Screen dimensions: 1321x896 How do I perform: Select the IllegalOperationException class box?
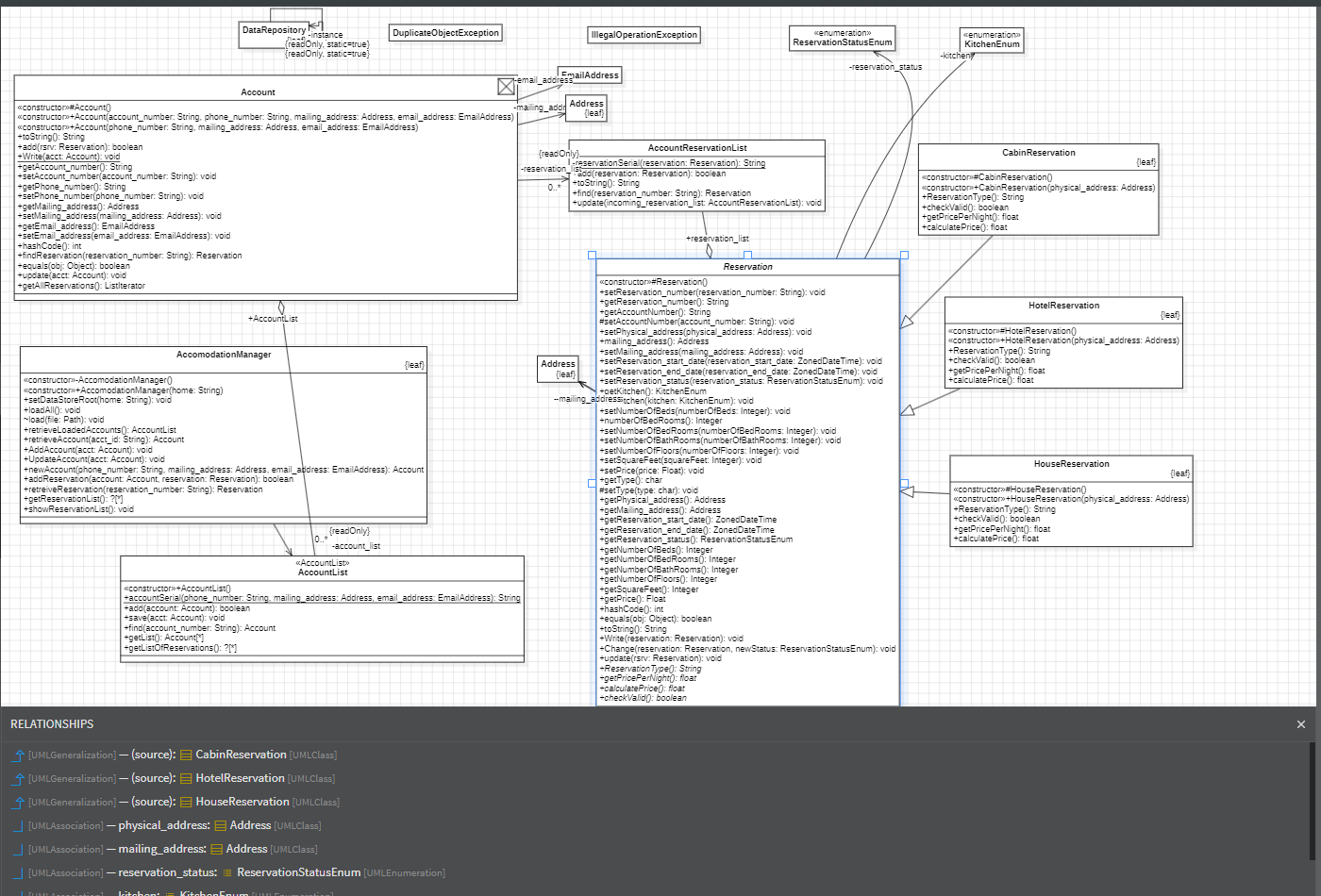click(x=644, y=35)
